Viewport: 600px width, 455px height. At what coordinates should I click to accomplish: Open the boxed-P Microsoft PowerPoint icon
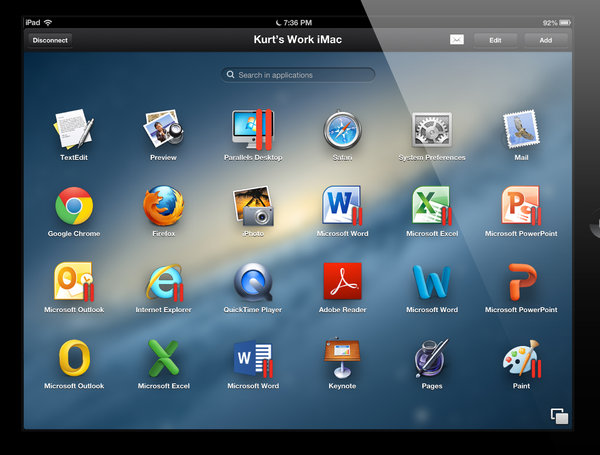(521, 206)
